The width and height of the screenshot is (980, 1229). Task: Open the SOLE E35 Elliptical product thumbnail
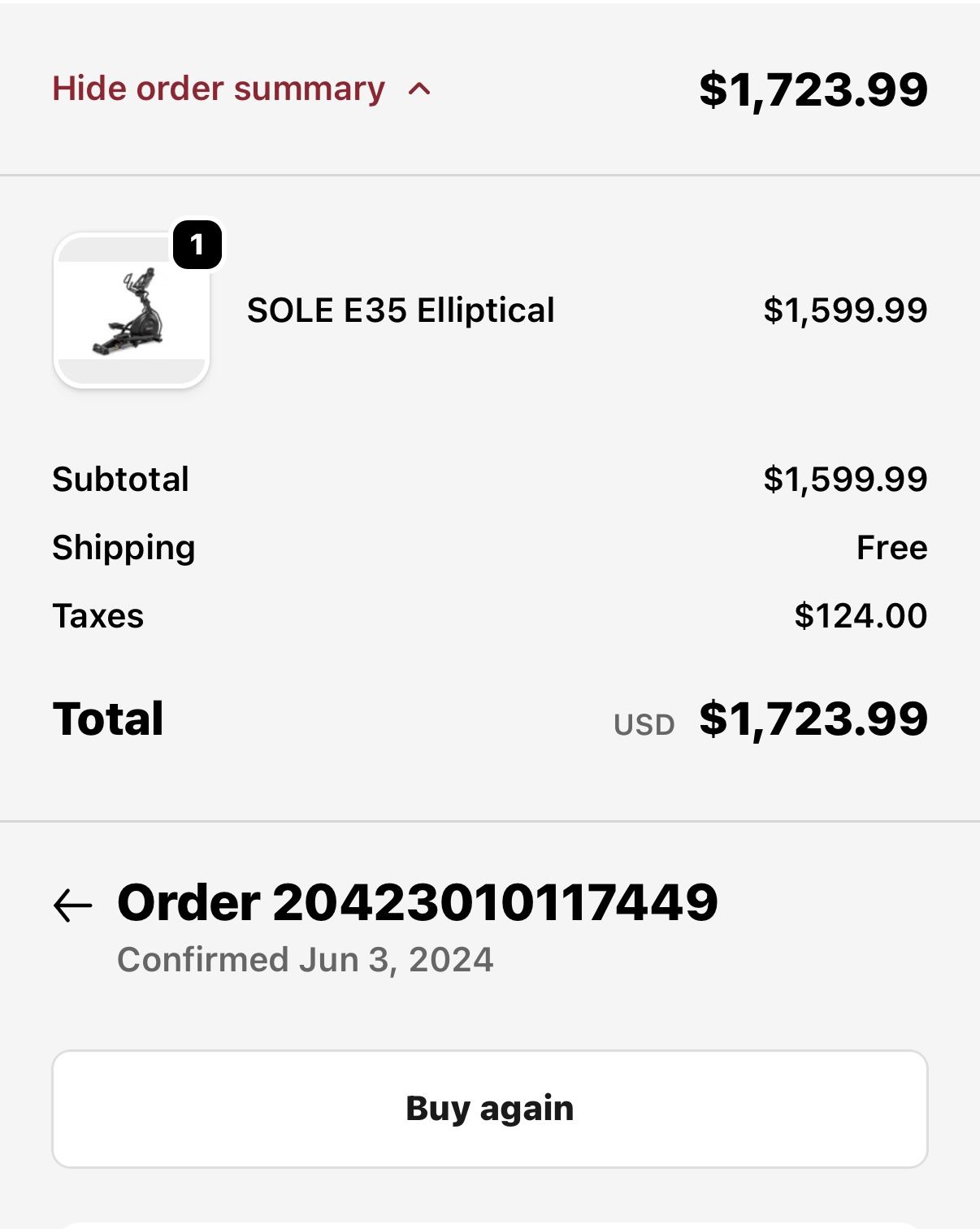[x=132, y=311]
